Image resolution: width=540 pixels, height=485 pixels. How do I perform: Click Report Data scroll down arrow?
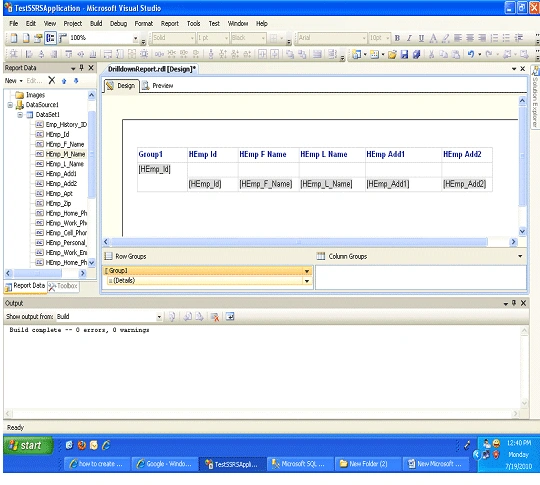click(x=91, y=263)
